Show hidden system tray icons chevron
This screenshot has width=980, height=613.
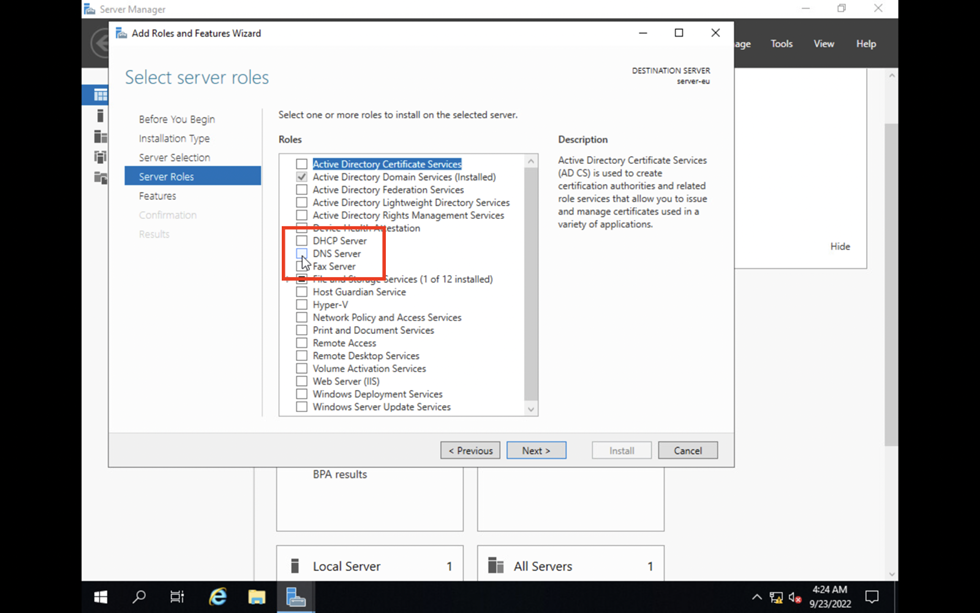pos(757,598)
